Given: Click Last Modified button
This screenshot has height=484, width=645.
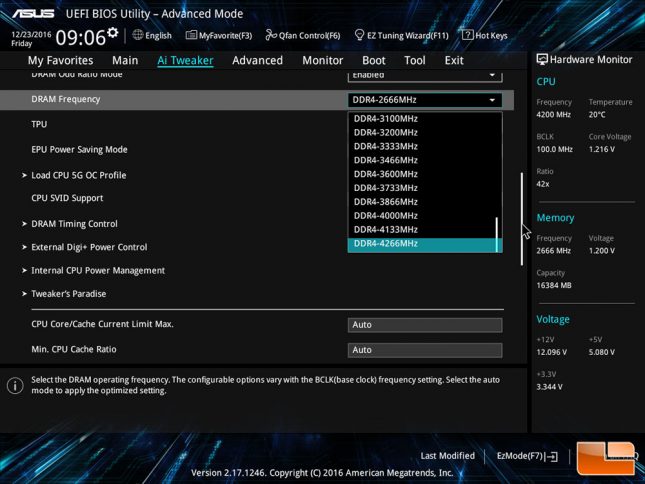Looking at the screenshot, I should click(x=448, y=456).
